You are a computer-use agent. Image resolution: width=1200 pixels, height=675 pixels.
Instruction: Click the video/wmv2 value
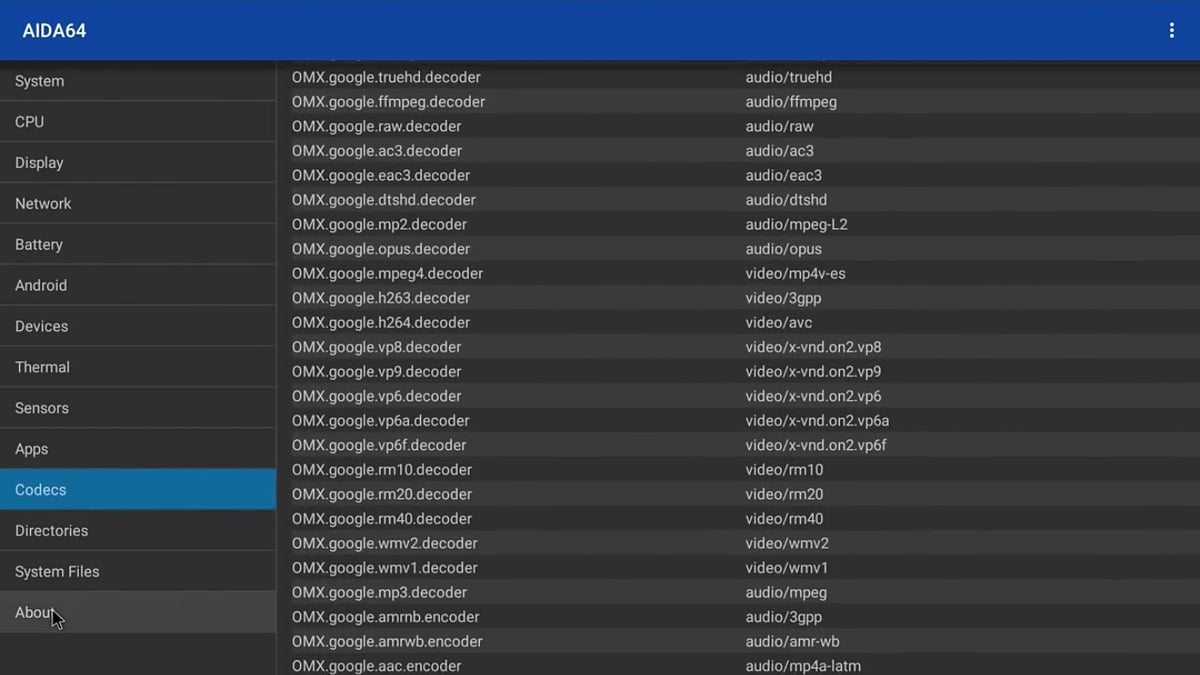(787, 543)
